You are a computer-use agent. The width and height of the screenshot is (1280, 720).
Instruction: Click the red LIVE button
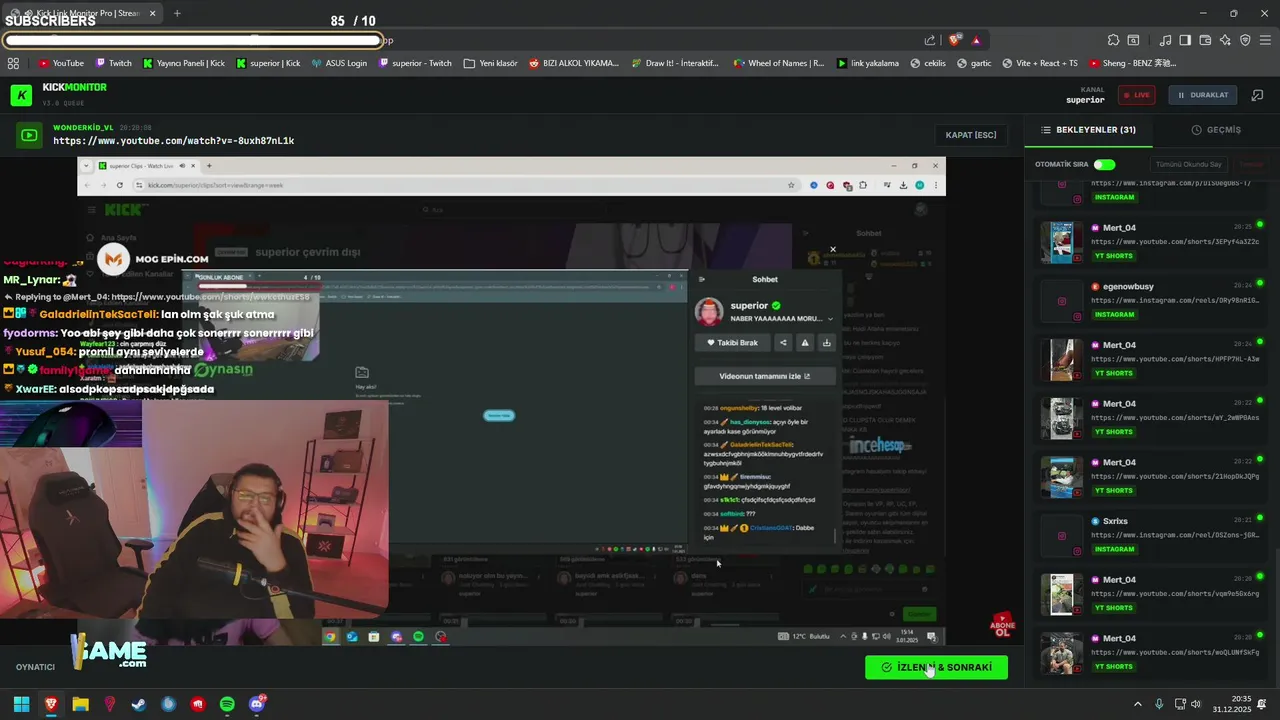coord(1136,95)
